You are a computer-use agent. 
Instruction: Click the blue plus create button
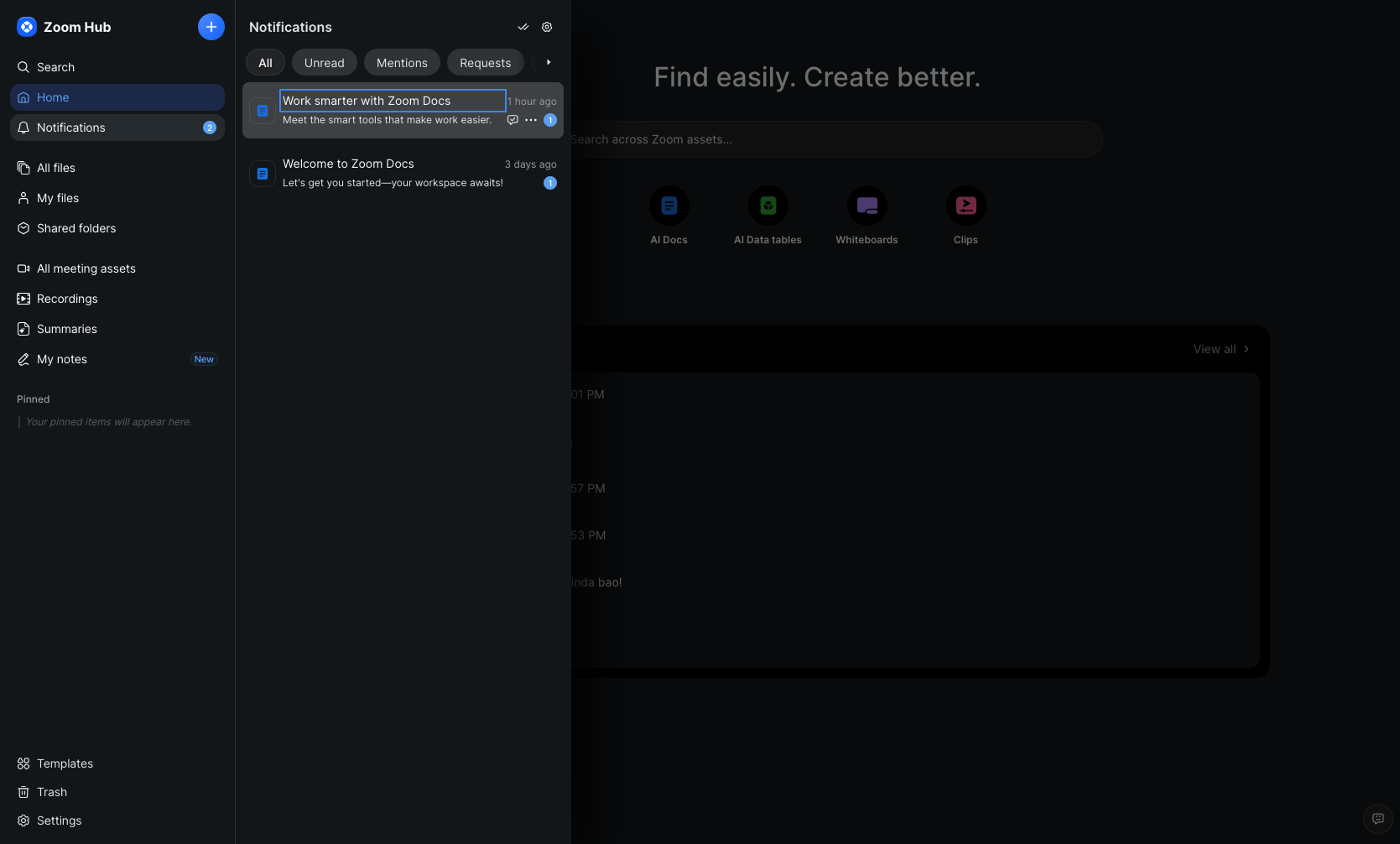click(211, 27)
